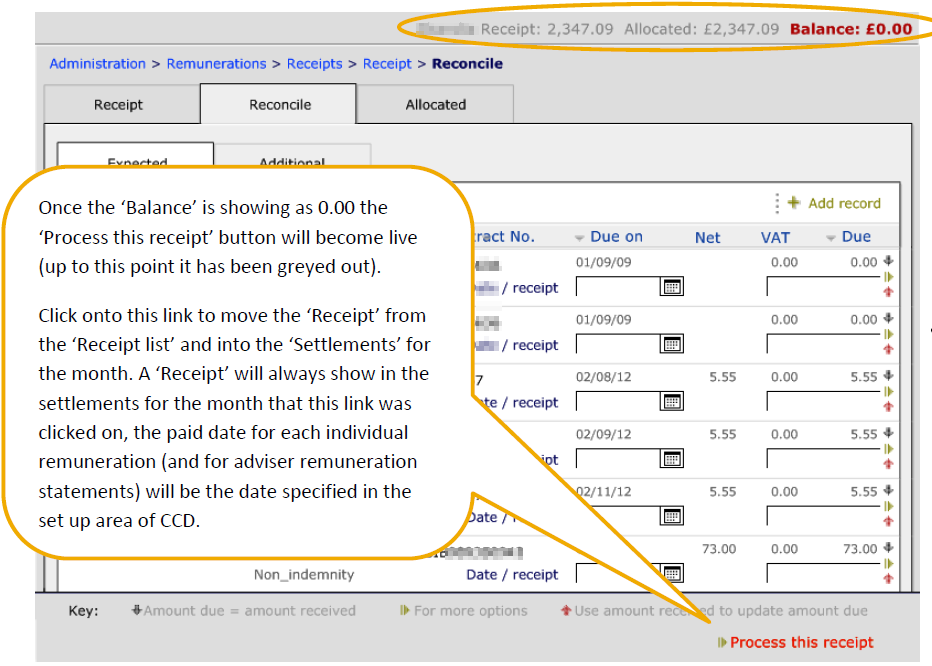Open the calendar picker in the 02/11/12 row

(672, 516)
